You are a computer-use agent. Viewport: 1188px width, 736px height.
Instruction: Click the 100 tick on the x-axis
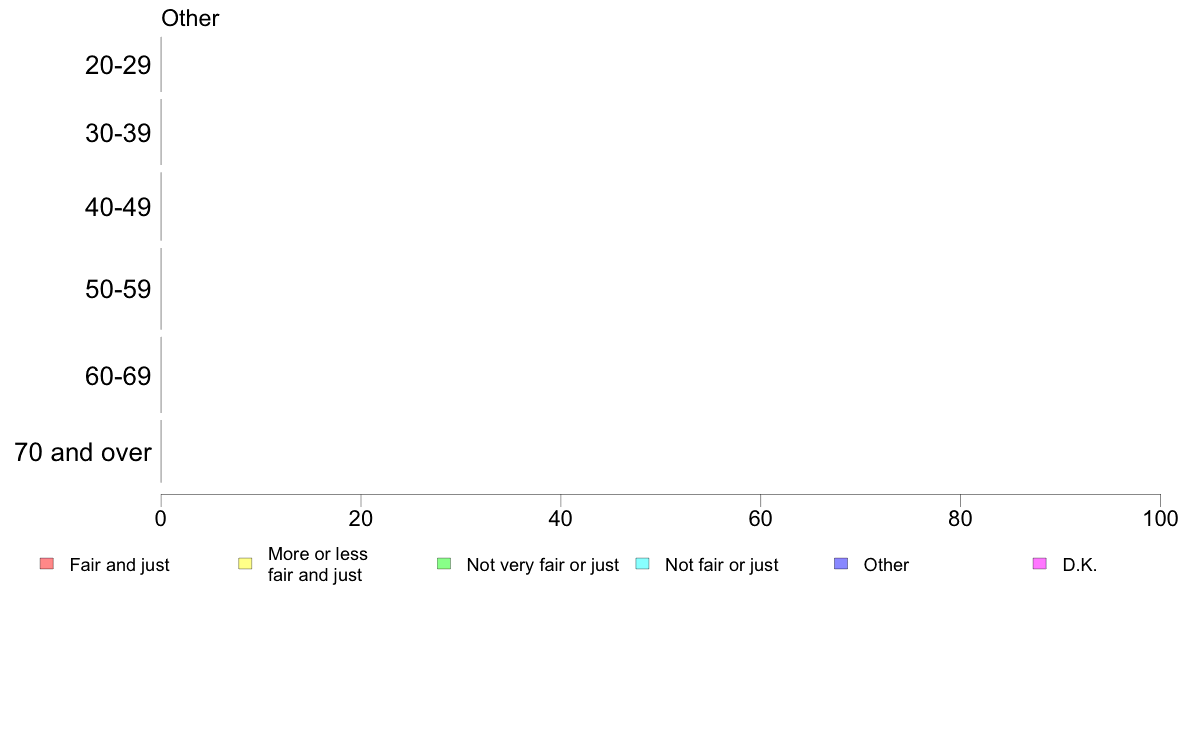tap(1160, 518)
